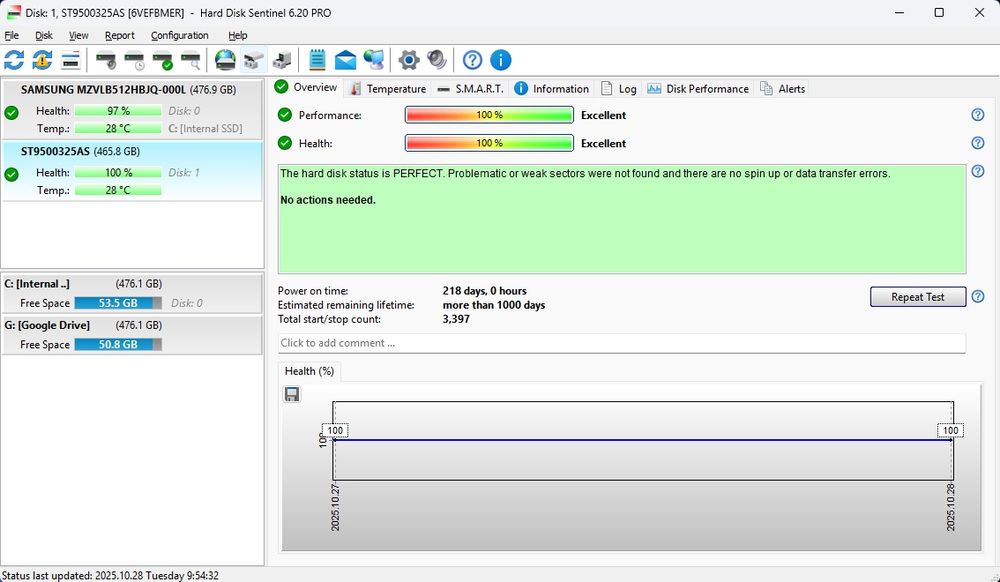The width and height of the screenshot is (1000, 582).
Task: Click the disk icon with magnifier badge
Action: point(191,61)
